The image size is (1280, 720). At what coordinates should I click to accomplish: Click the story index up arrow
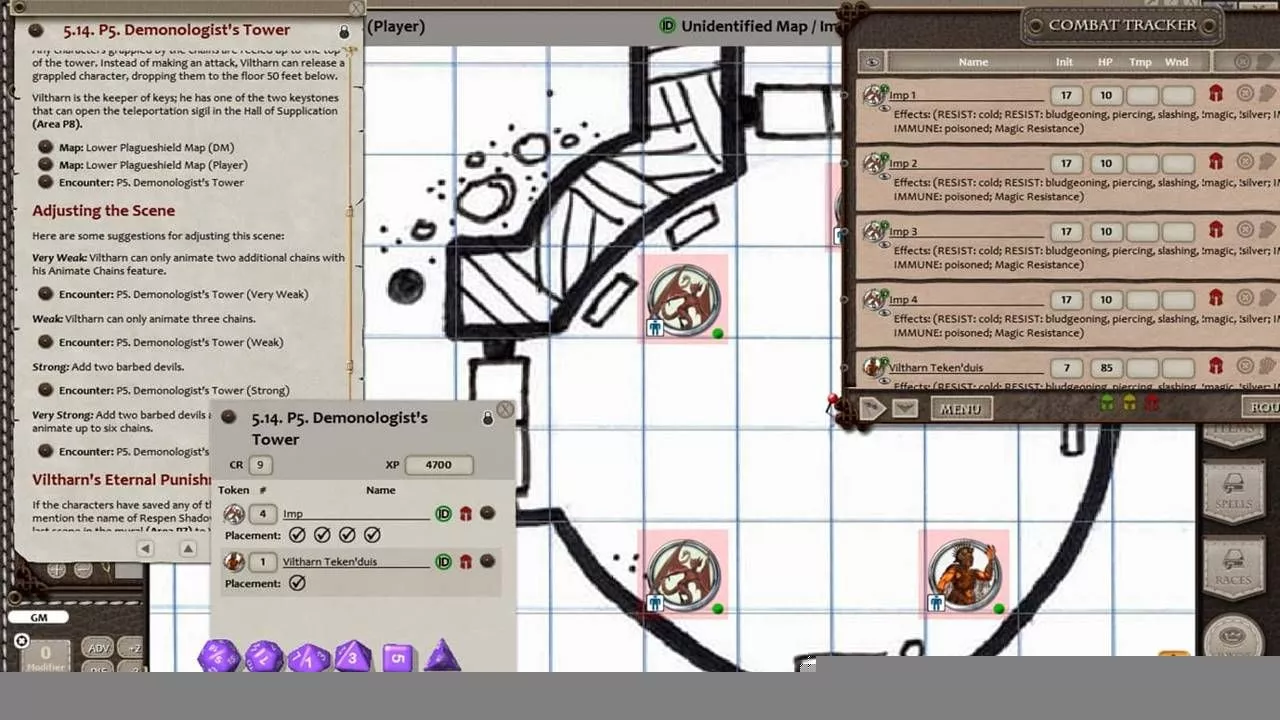pos(188,548)
